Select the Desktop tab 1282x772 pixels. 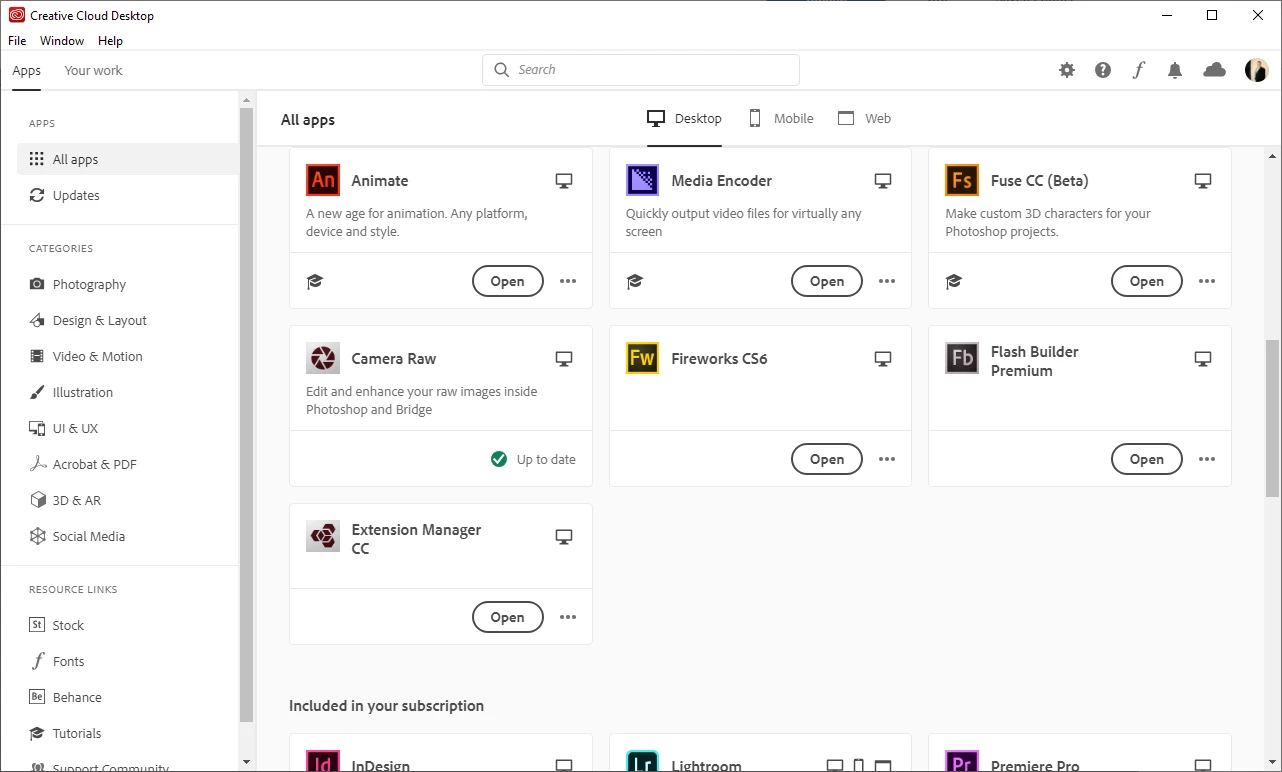pyautogui.click(x=684, y=118)
